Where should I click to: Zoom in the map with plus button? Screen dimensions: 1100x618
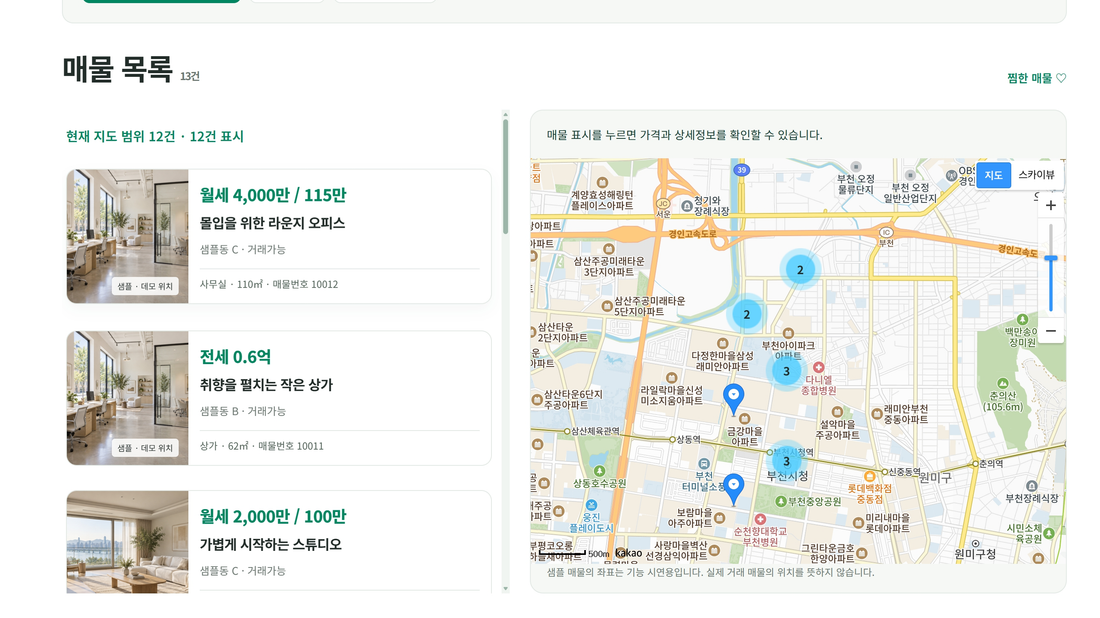(x=1050, y=206)
